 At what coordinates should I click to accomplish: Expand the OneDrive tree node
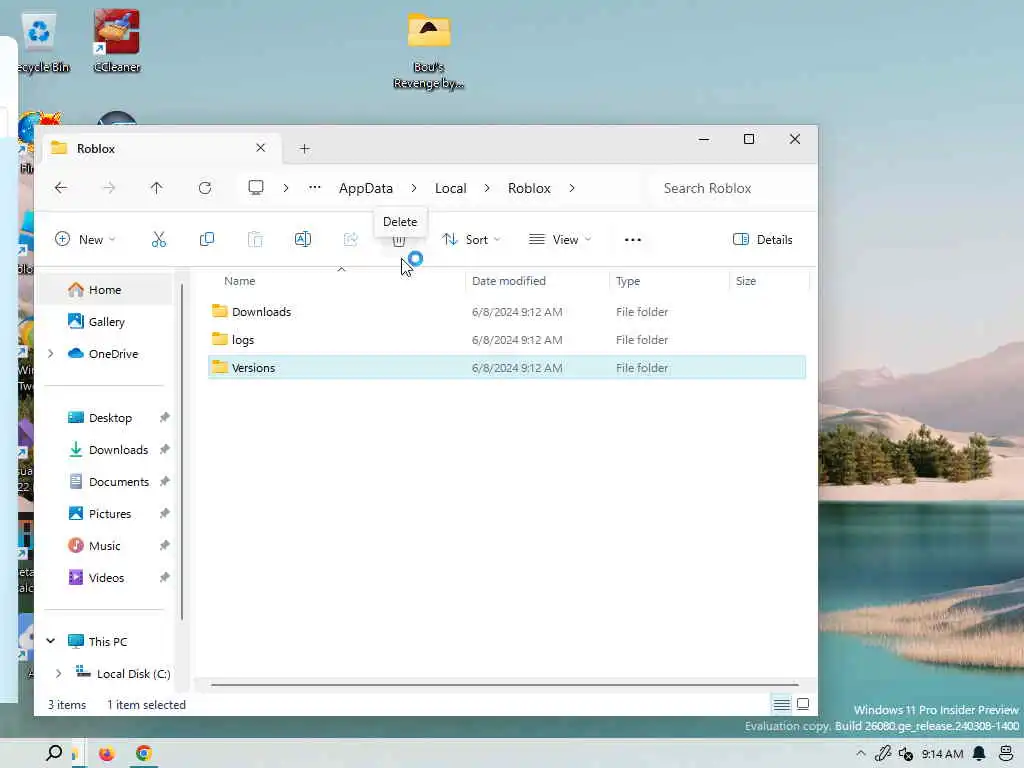(50, 353)
